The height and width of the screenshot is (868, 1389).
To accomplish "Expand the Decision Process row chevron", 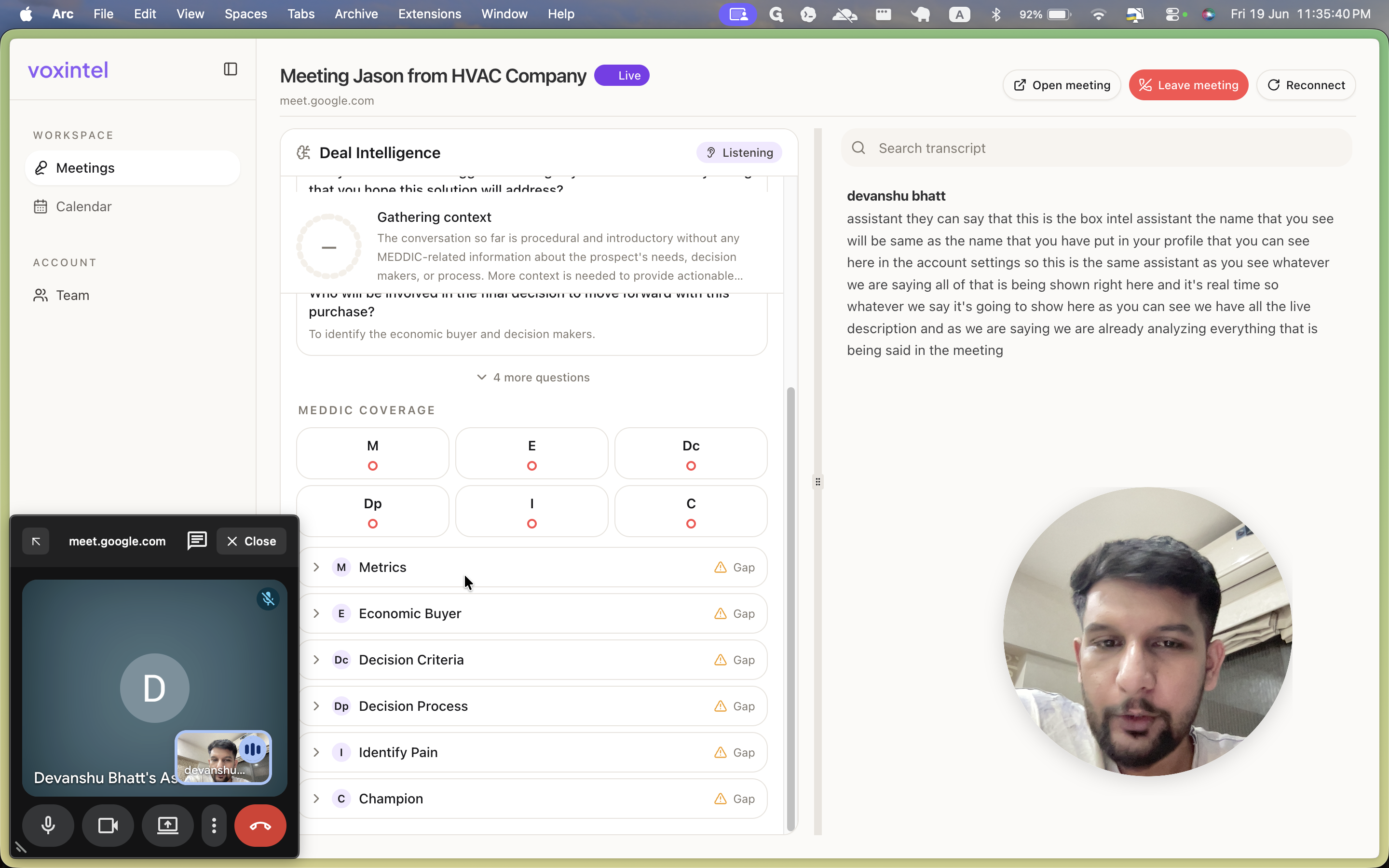I will (x=316, y=706).
